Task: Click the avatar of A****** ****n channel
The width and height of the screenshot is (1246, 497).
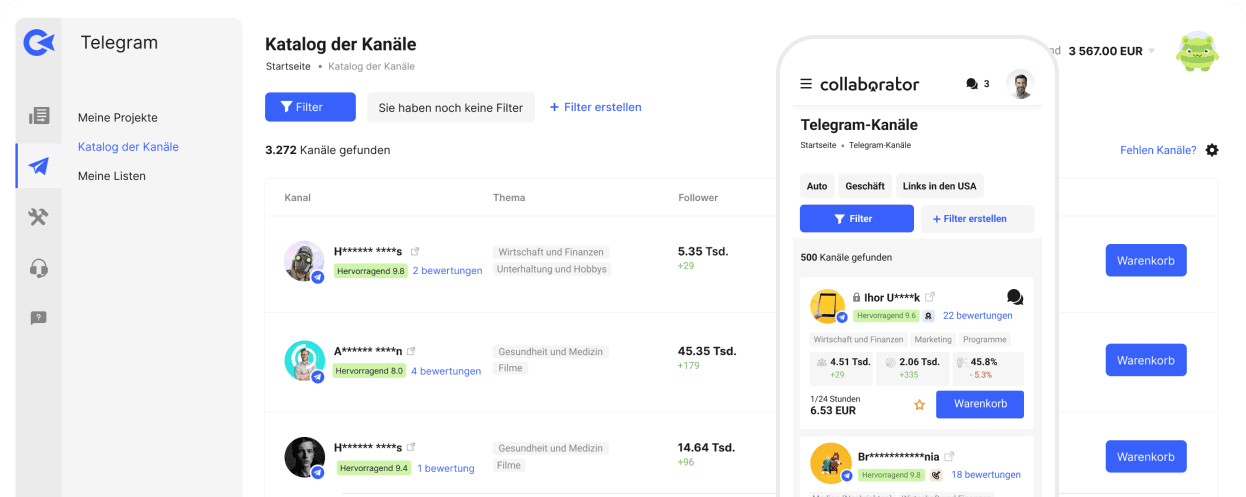Action: click(304, 360)
